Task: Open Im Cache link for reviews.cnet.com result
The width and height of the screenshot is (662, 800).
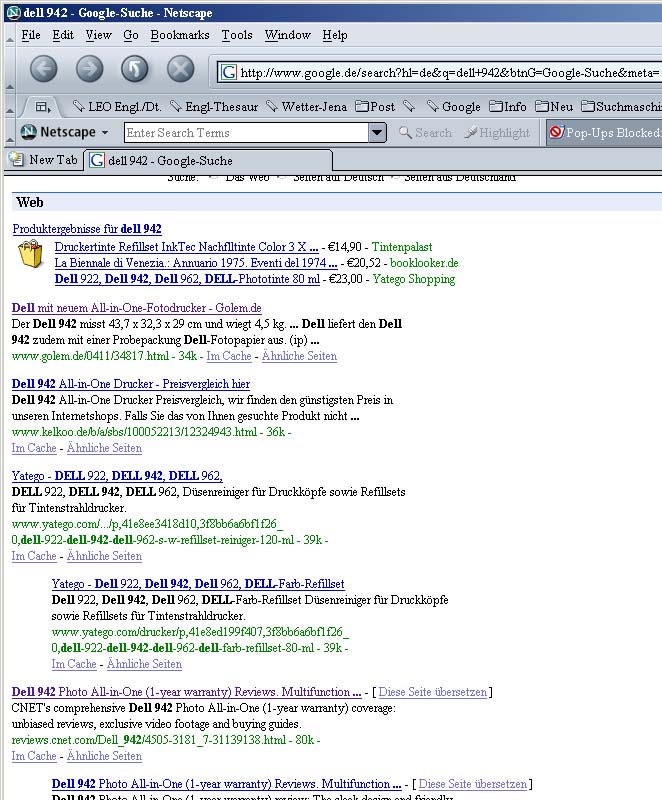Action: [x=34, y=756]
